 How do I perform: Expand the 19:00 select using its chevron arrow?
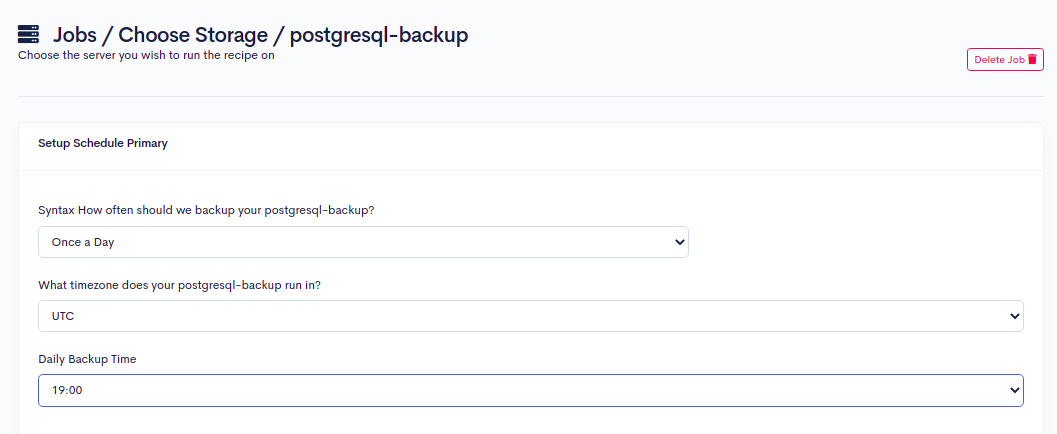pos(1015,390)
